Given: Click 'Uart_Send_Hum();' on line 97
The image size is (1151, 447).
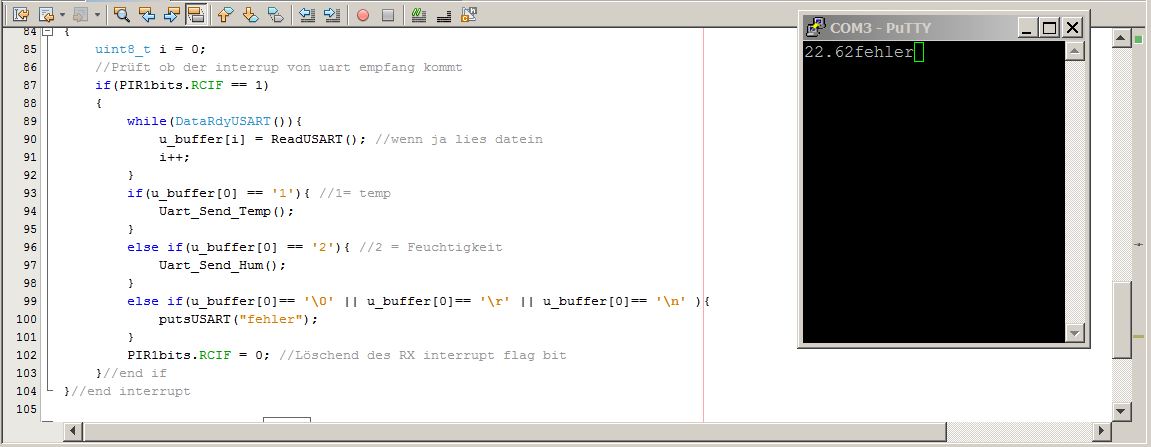Looking at the screenshot, I should [x=222, y=265].
